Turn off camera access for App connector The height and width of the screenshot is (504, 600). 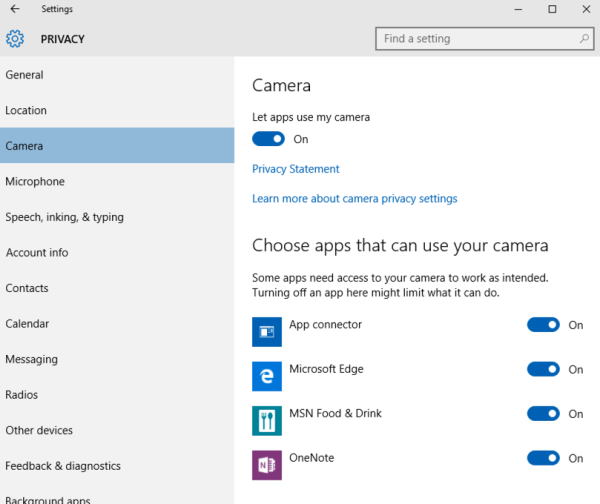543,325
